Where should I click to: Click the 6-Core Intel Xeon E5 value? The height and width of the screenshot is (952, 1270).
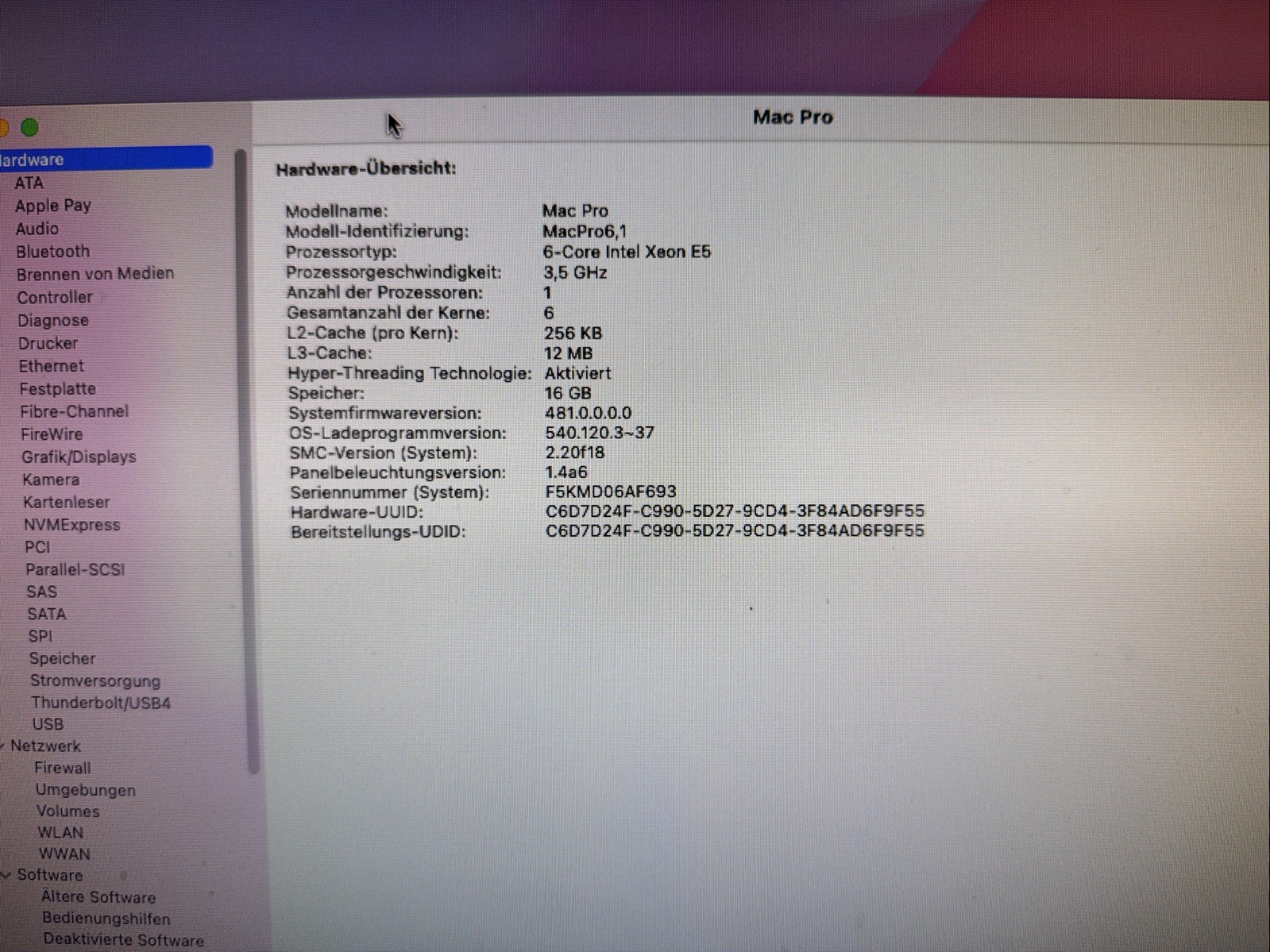tap(627, 252)
